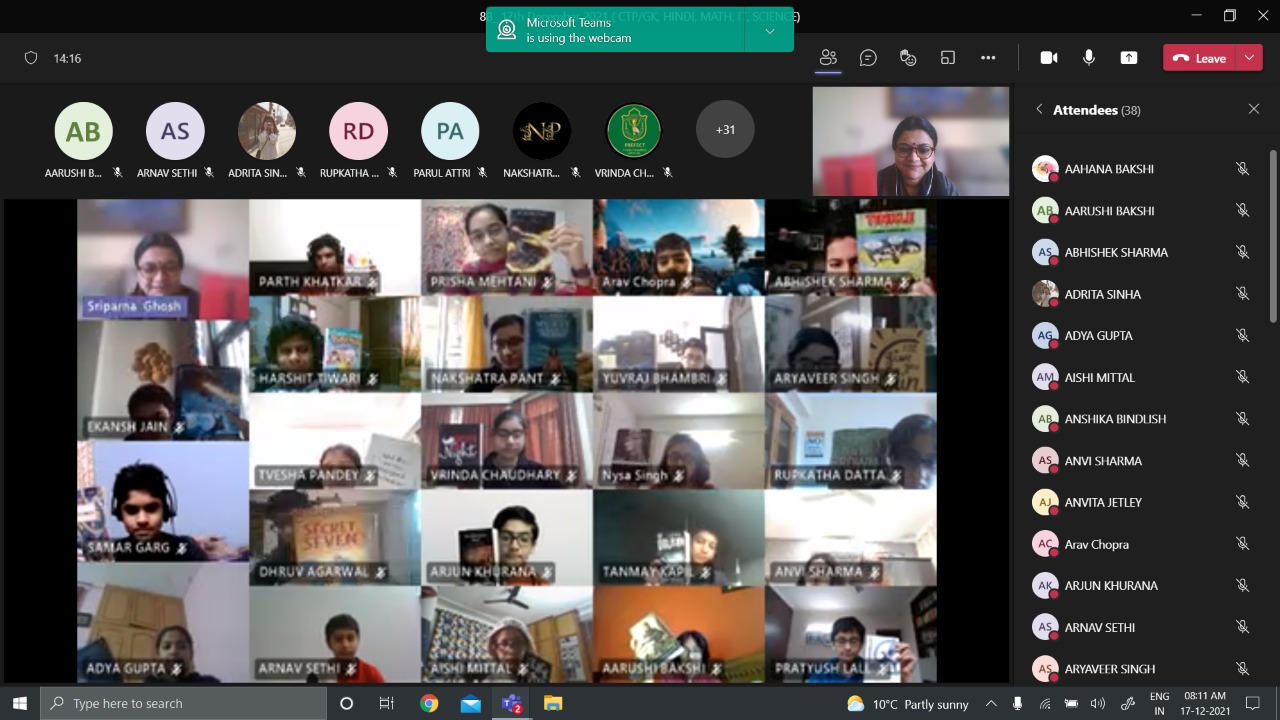Select the NAKSHATR... participant avatar
1280x720 pixels.
tap(542, 131)
